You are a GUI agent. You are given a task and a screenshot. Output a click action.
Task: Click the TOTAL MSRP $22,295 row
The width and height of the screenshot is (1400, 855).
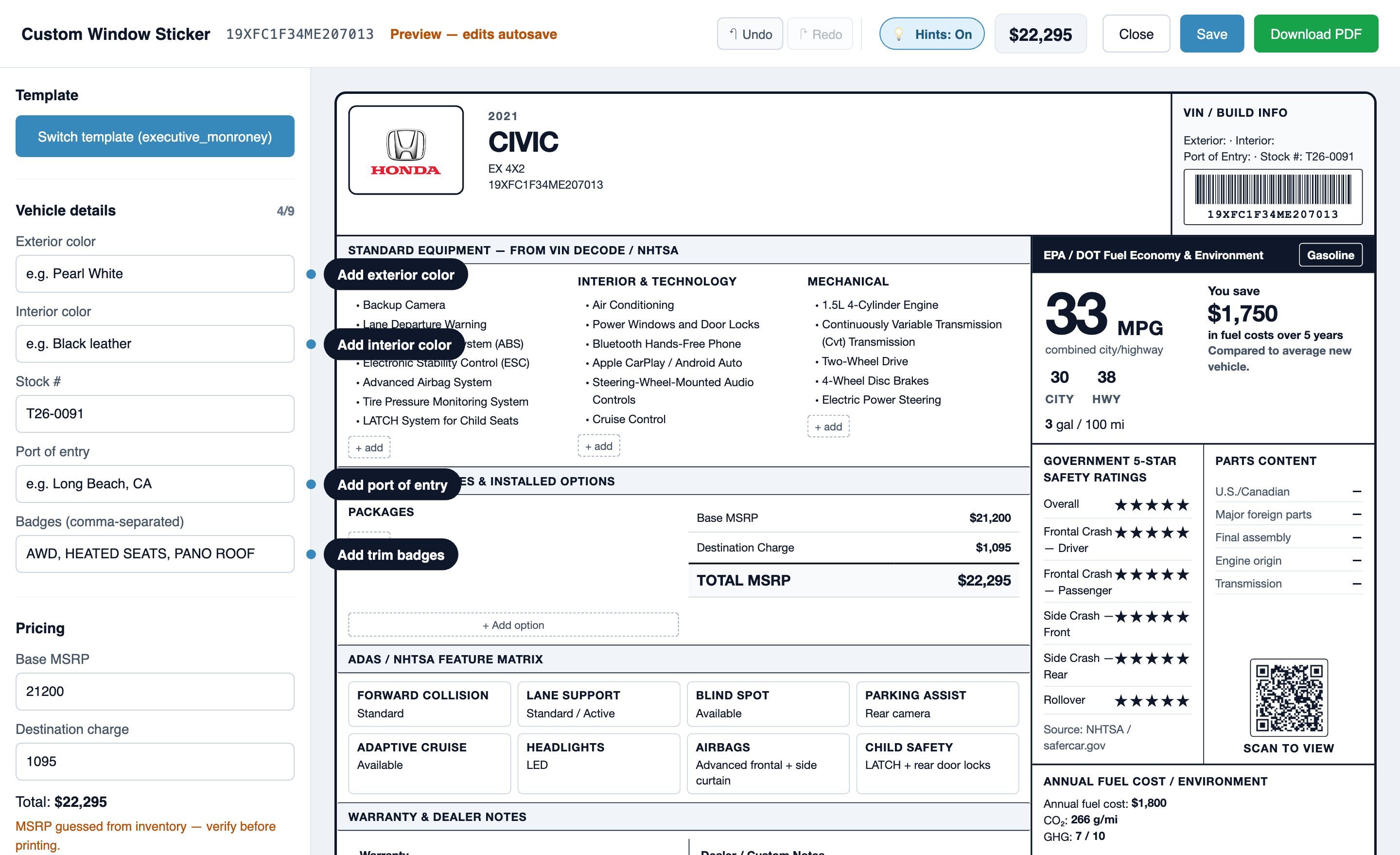854,580
